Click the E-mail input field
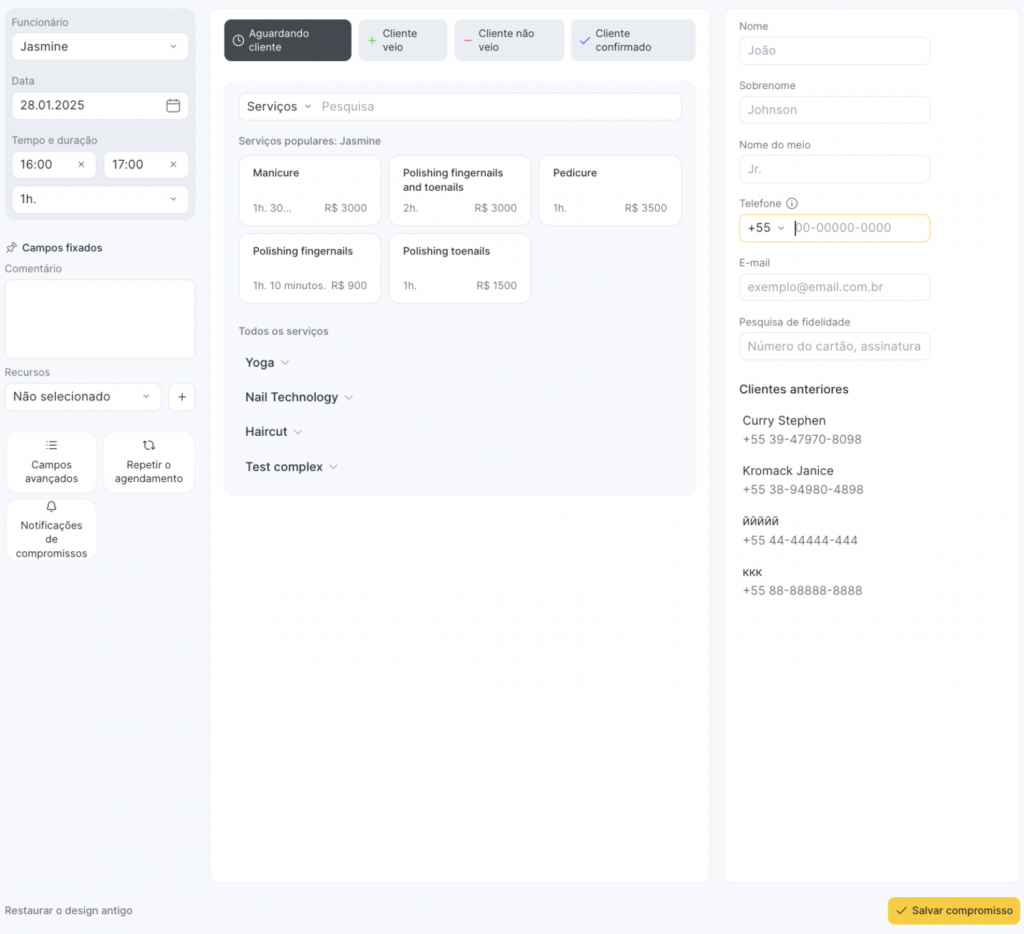Image resolution: width=1024 pixels, height=934 pixels. pyautogui.click(x=834, y=287)
